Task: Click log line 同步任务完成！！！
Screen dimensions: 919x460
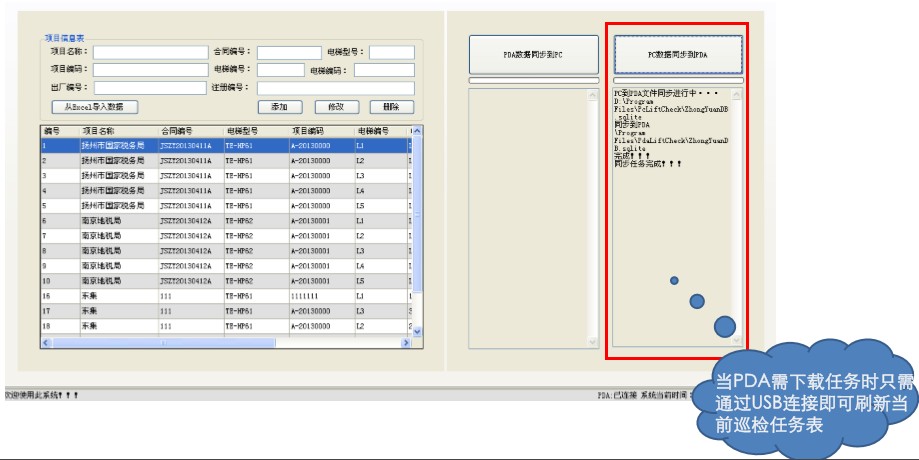Action: [x=648, y=164]
